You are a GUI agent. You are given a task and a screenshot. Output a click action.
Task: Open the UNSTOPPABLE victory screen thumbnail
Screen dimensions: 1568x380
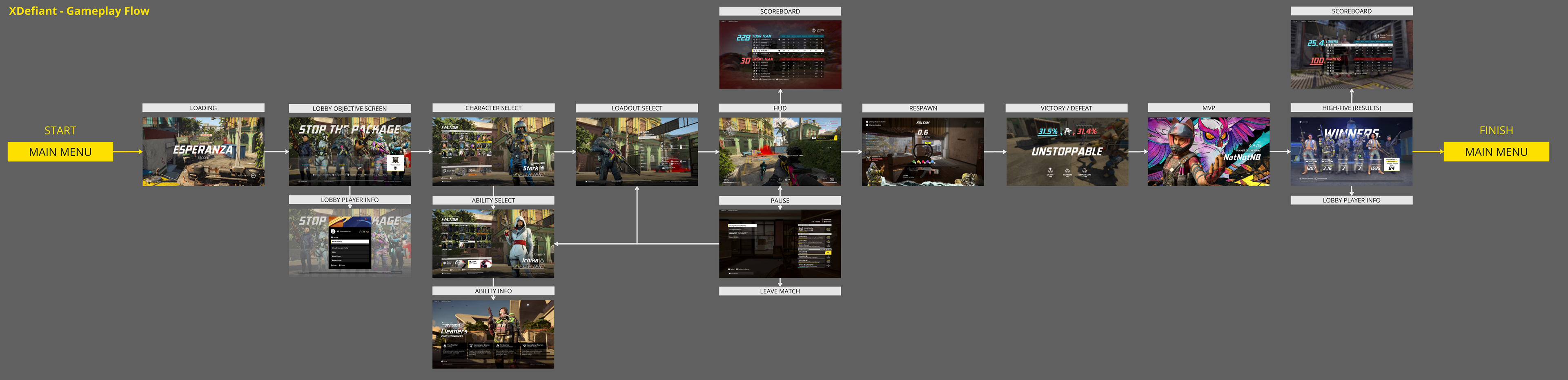point(1067,151)
